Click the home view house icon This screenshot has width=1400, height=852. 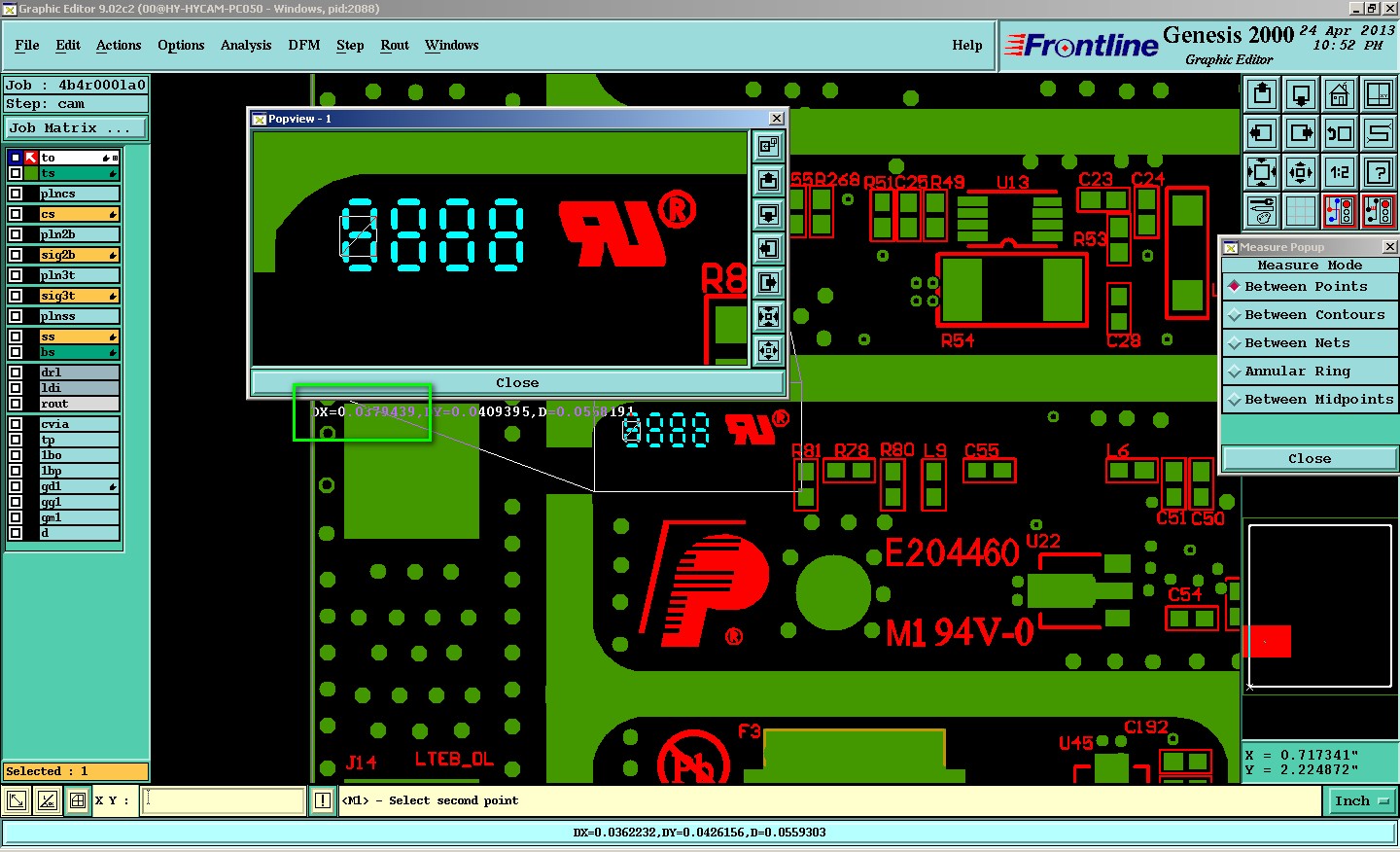click(x=1340, y=94)
